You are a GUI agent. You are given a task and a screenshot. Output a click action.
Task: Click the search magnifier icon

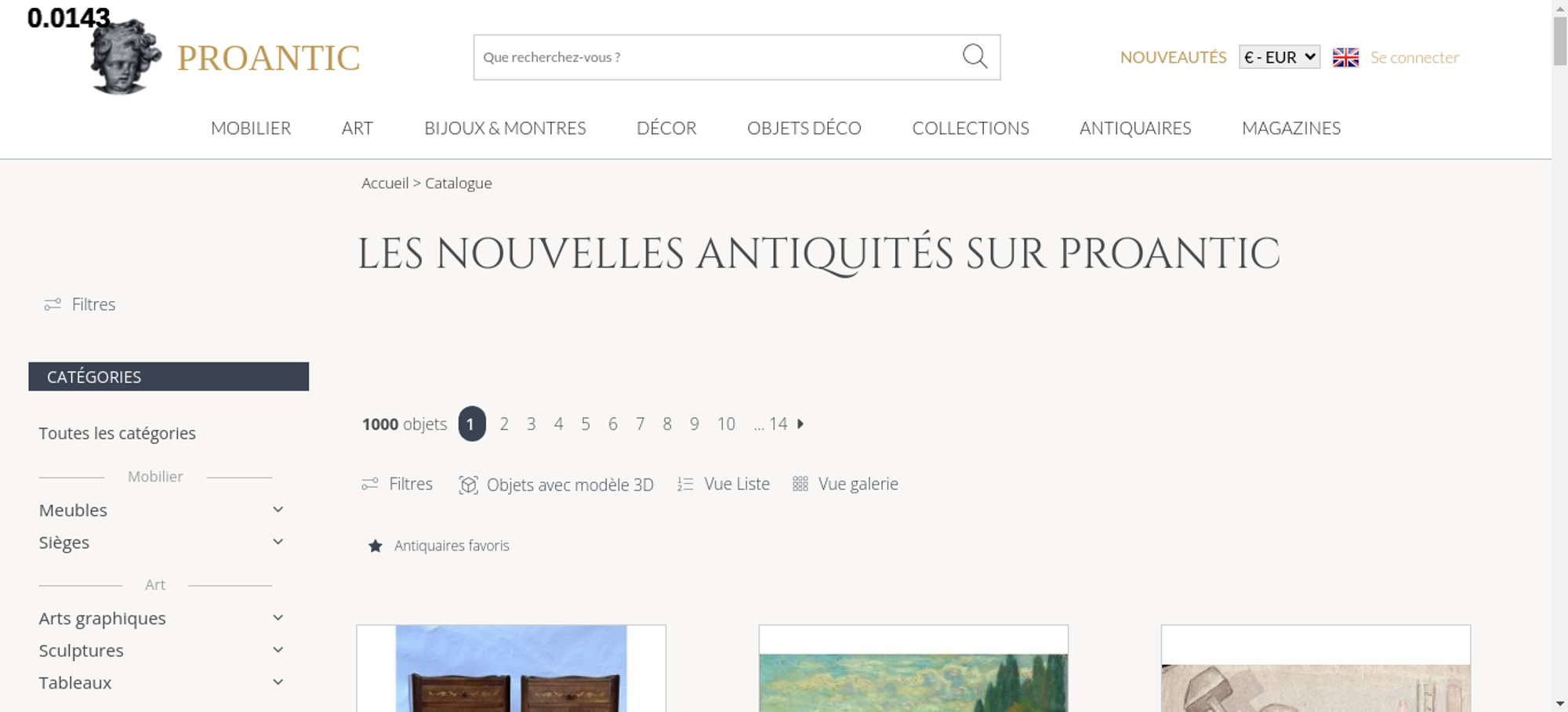coord(975,56)
